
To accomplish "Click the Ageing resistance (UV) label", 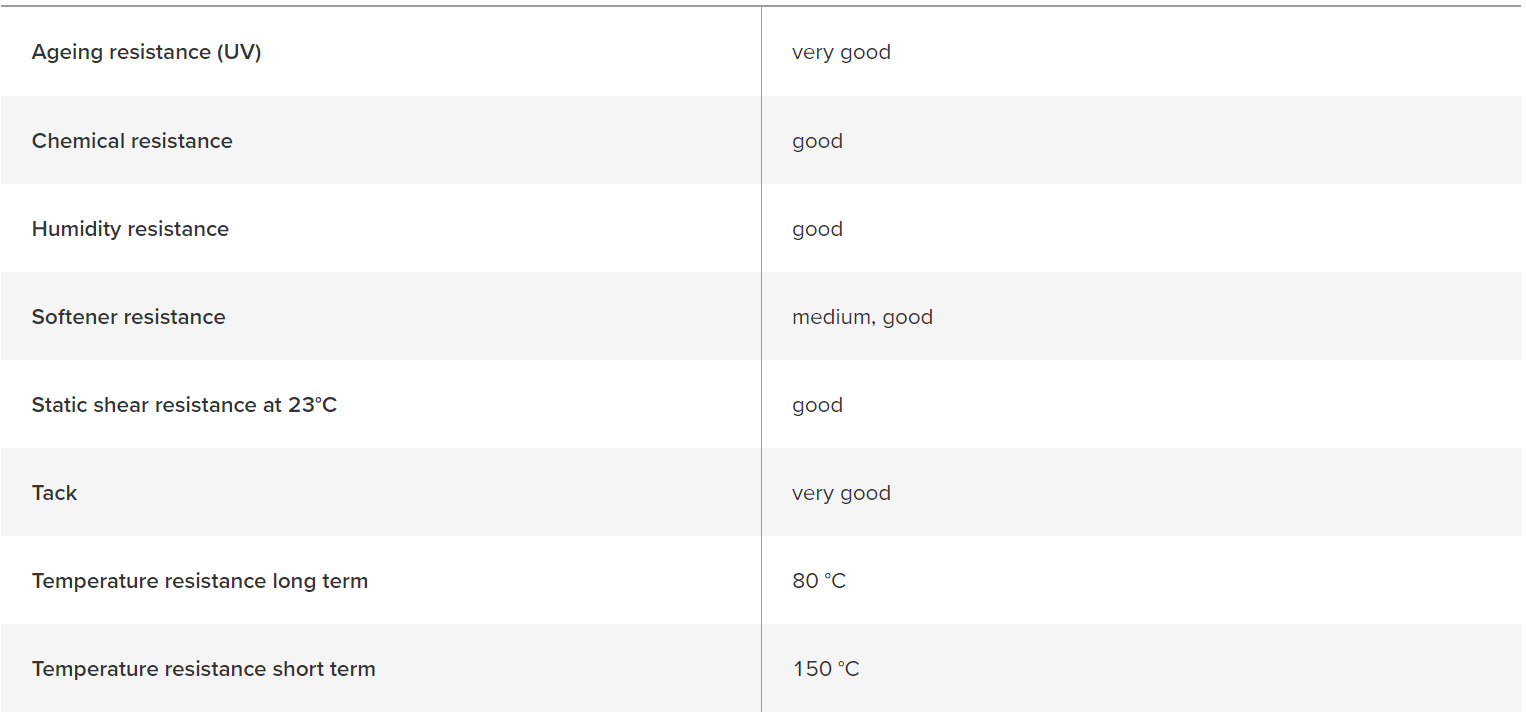I will pyautogui.click(x=146, y=53).
